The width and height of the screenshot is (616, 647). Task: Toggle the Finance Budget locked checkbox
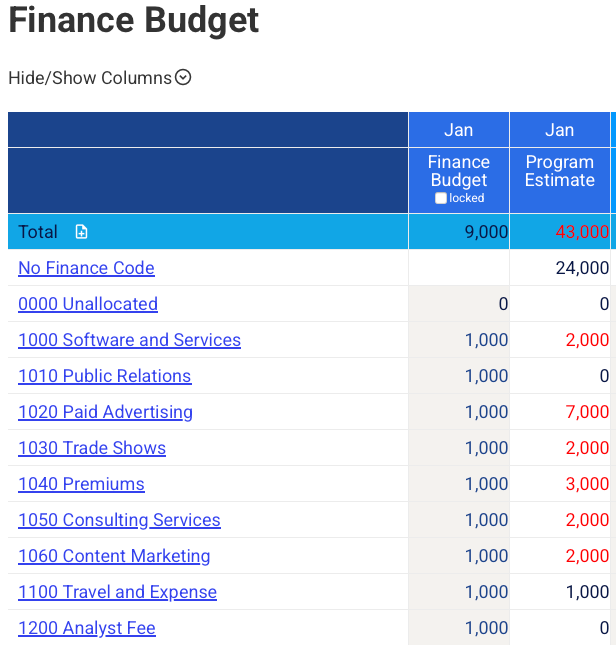tap(441, 198)
